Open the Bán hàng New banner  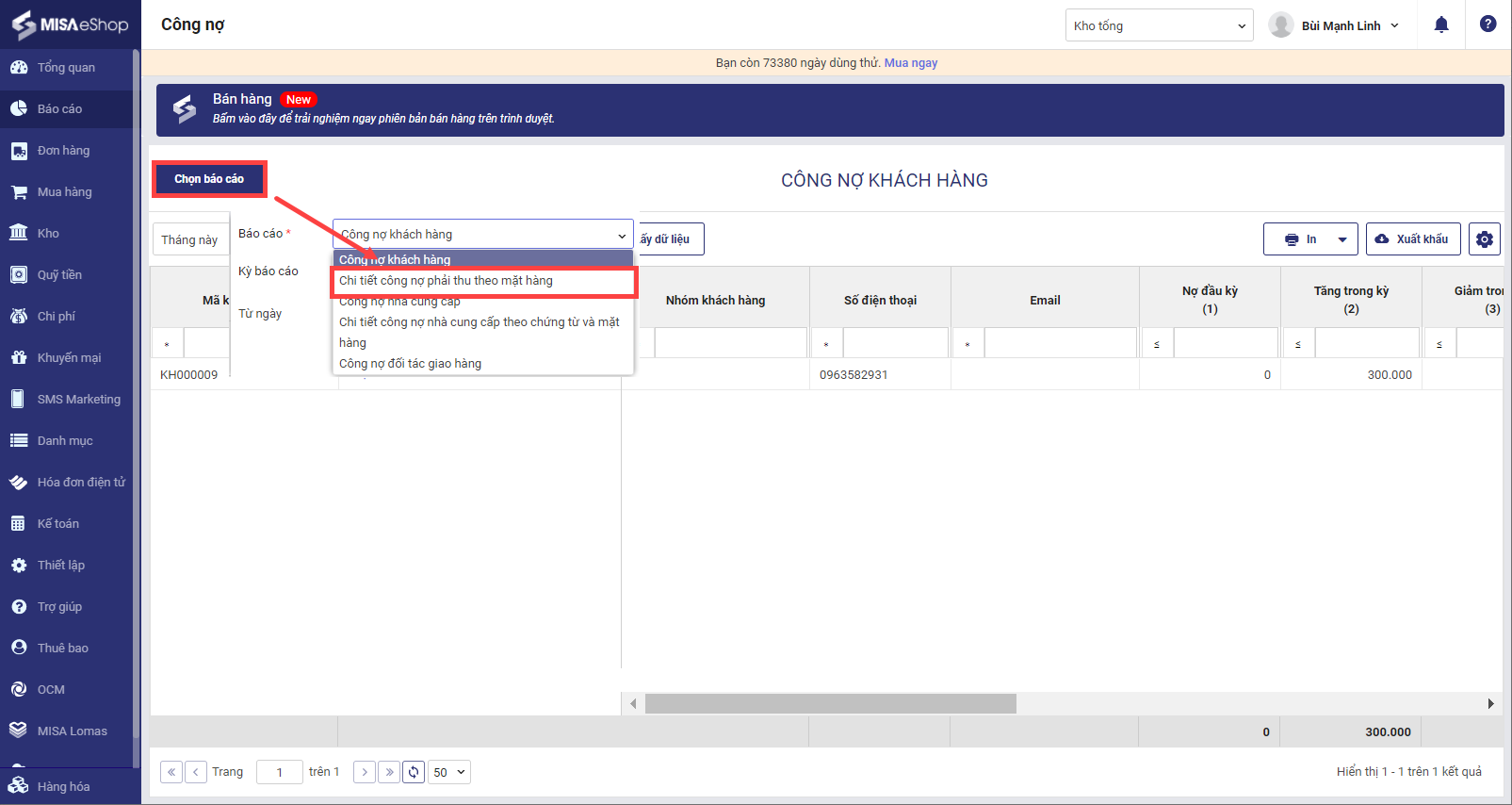coord(830,110)
